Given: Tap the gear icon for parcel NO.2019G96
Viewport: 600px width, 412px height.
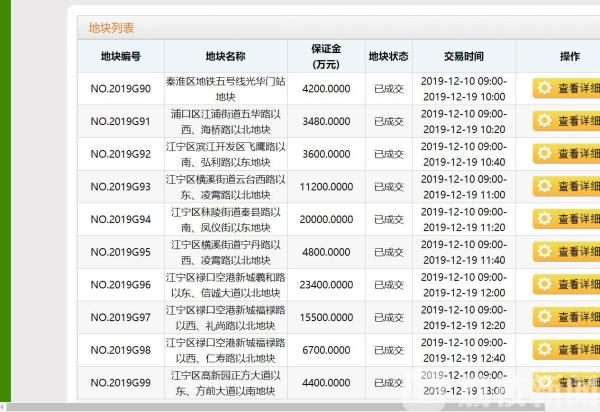Looking at the screenshot, I should point(544,285).
